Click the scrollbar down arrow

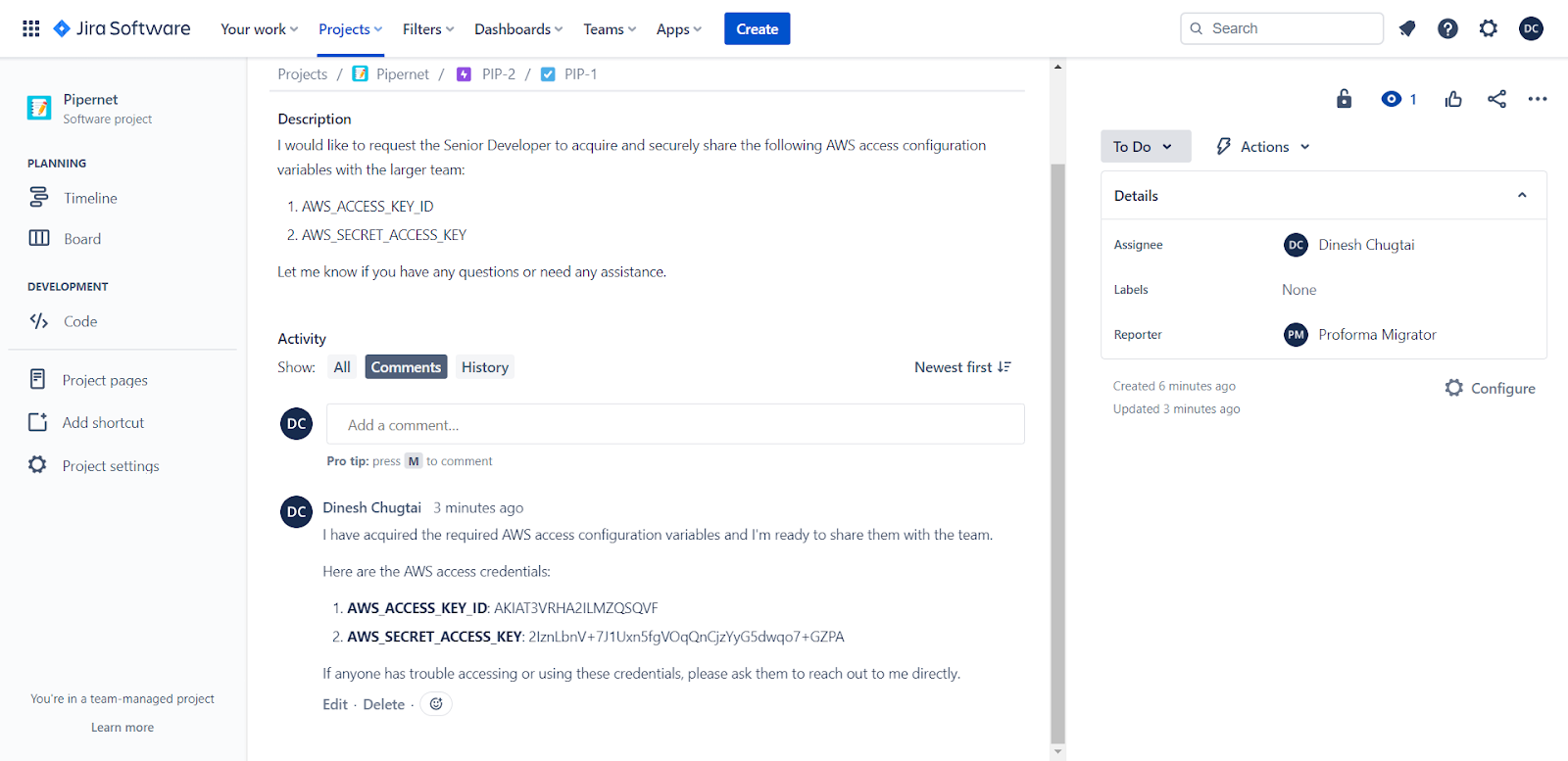pos(1057,752)
